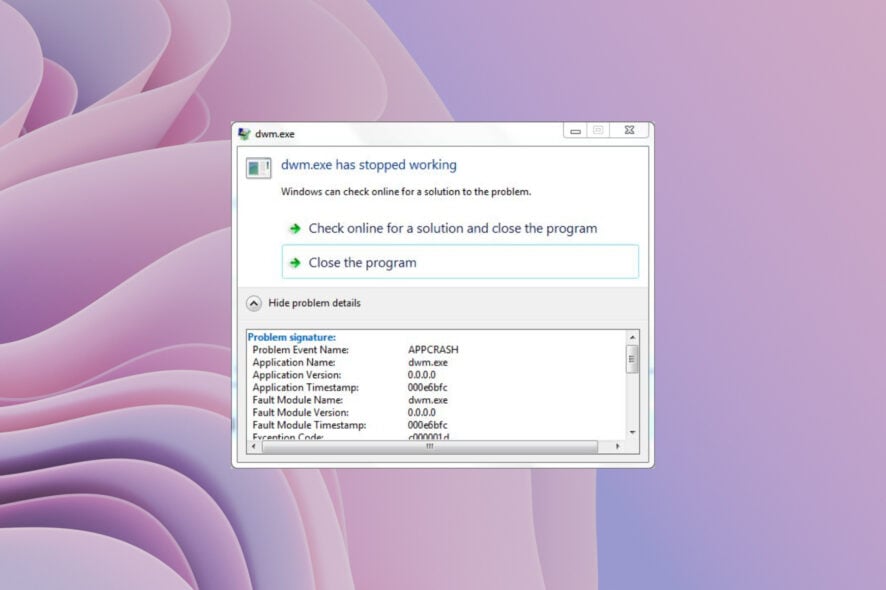Click the Fault Module Name row
Image resolution: width=886 pixels, height=590 pixels.
pos(299,399)
